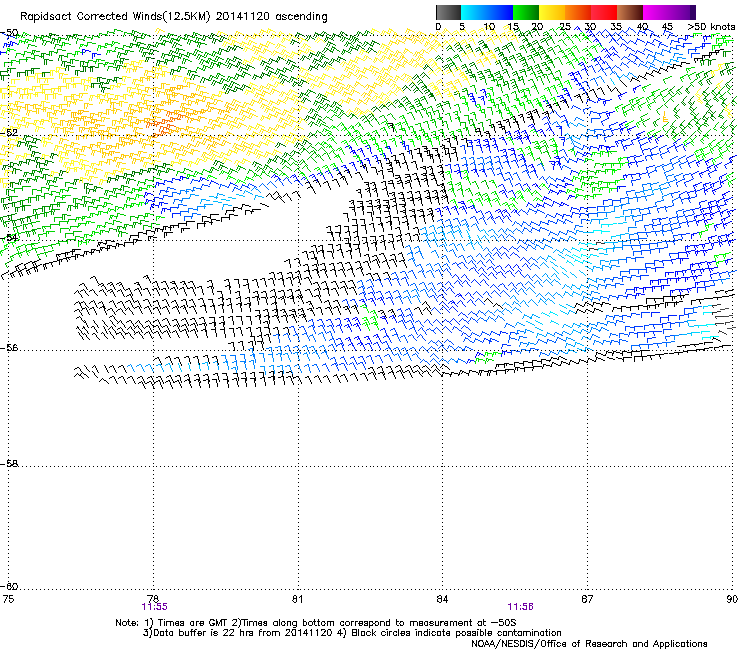Click the cyan 5-10 knots legend swatch
The height and width of the screenshot is (650, 740).
tap(474, 12)
